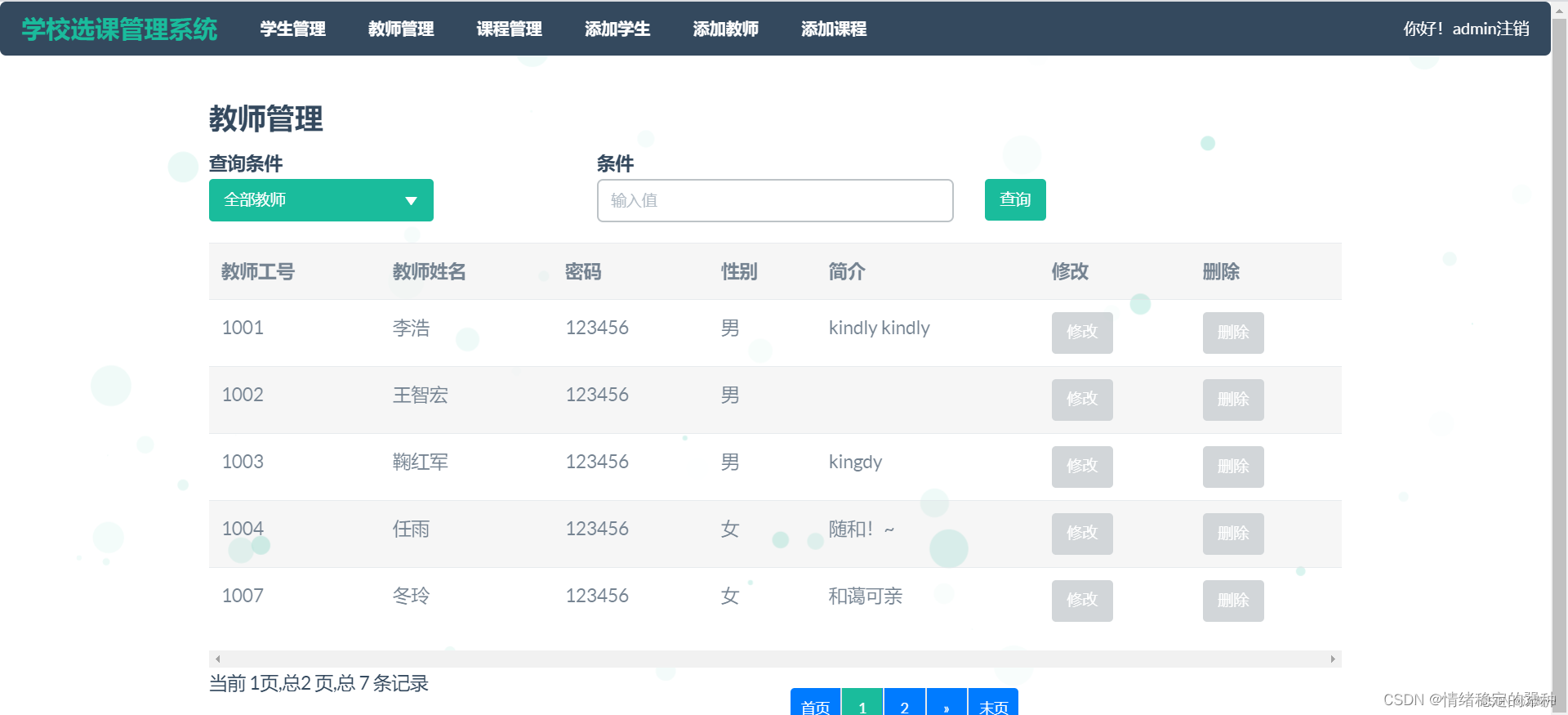Click teacher ID cell 1003
Screen dimensions: 1568x715
[x=243, y=462]
